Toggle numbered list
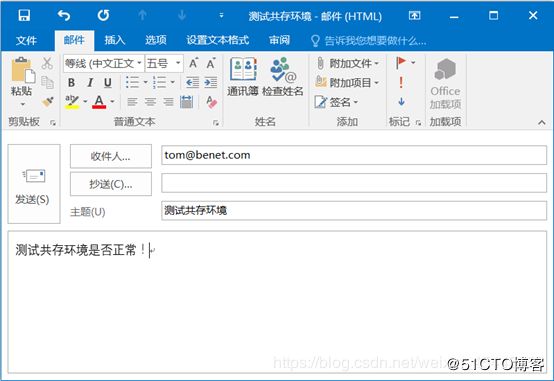 point(160,82)
